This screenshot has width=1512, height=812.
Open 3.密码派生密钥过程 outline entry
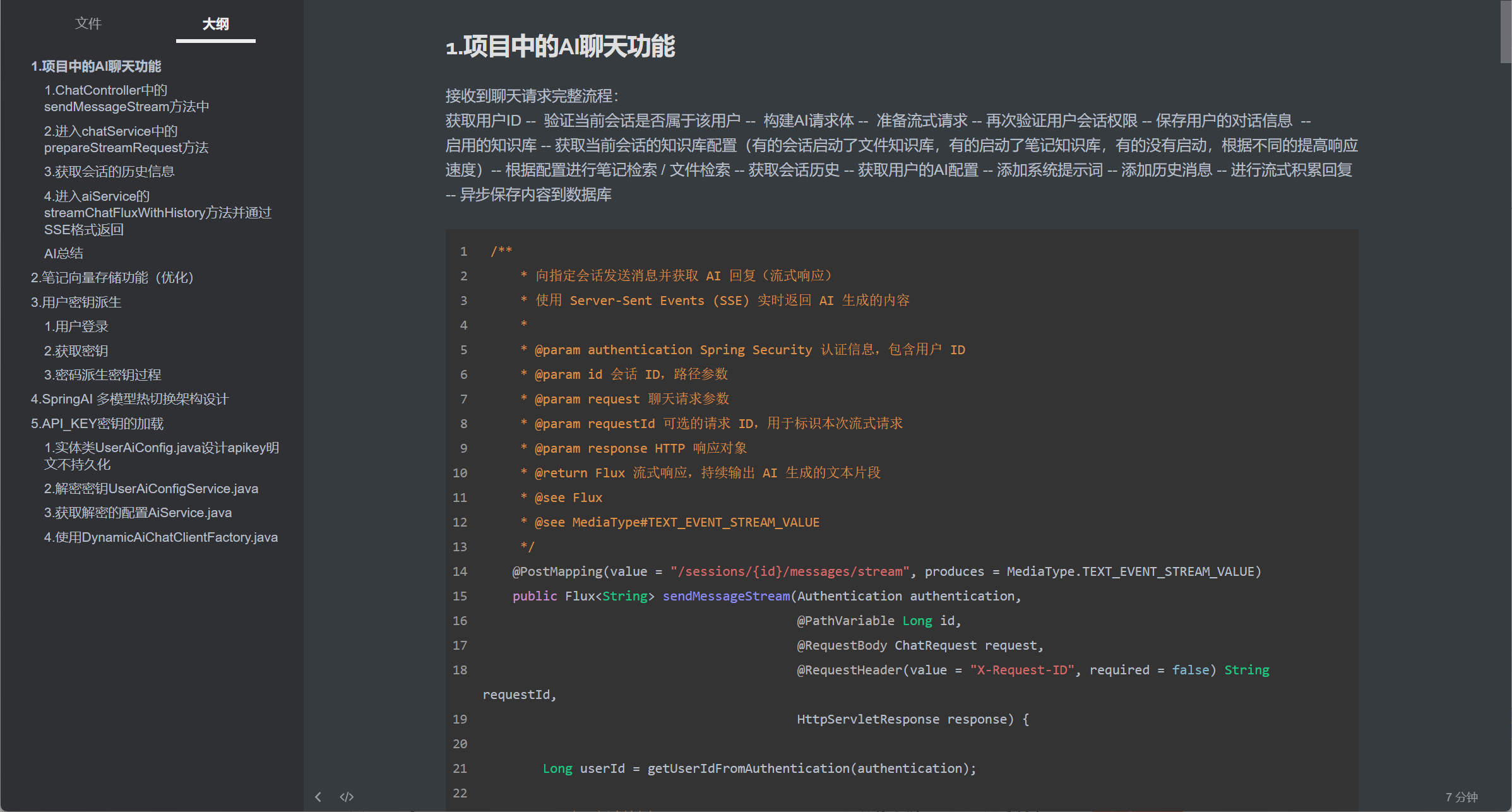[x=102, y=375]
